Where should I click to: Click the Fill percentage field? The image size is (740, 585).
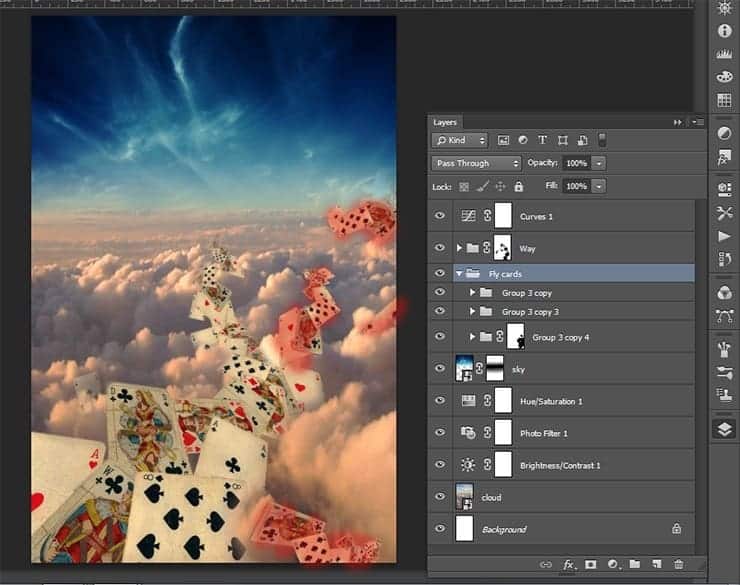pyautogui.click(x=576, y=186)
